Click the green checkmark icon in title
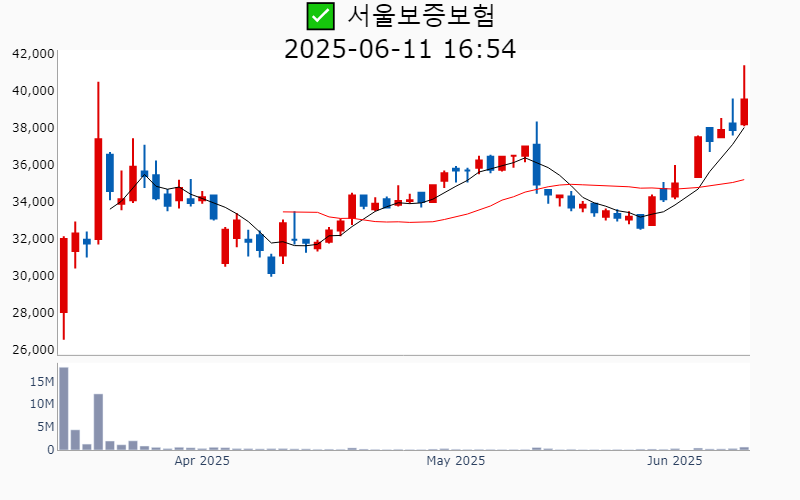800x500 pixels. 320,16
